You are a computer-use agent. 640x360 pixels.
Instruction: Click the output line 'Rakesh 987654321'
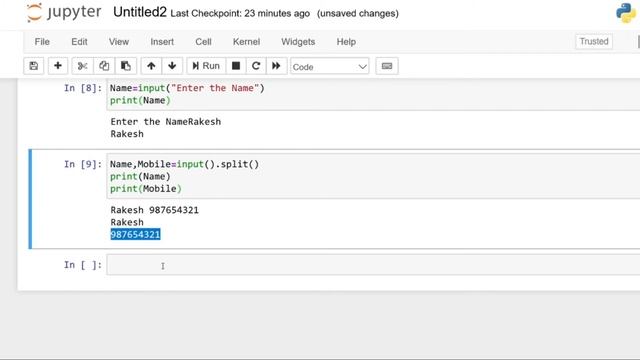154,210
